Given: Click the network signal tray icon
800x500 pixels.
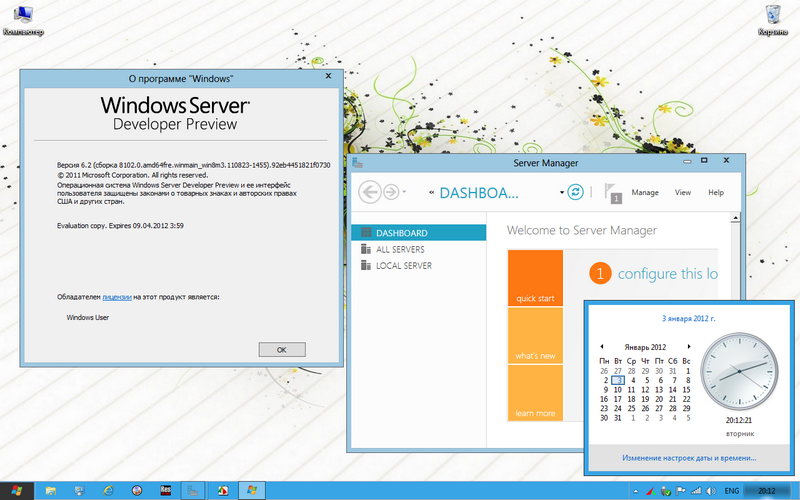Looking at the screenshot, I should 696,491.
